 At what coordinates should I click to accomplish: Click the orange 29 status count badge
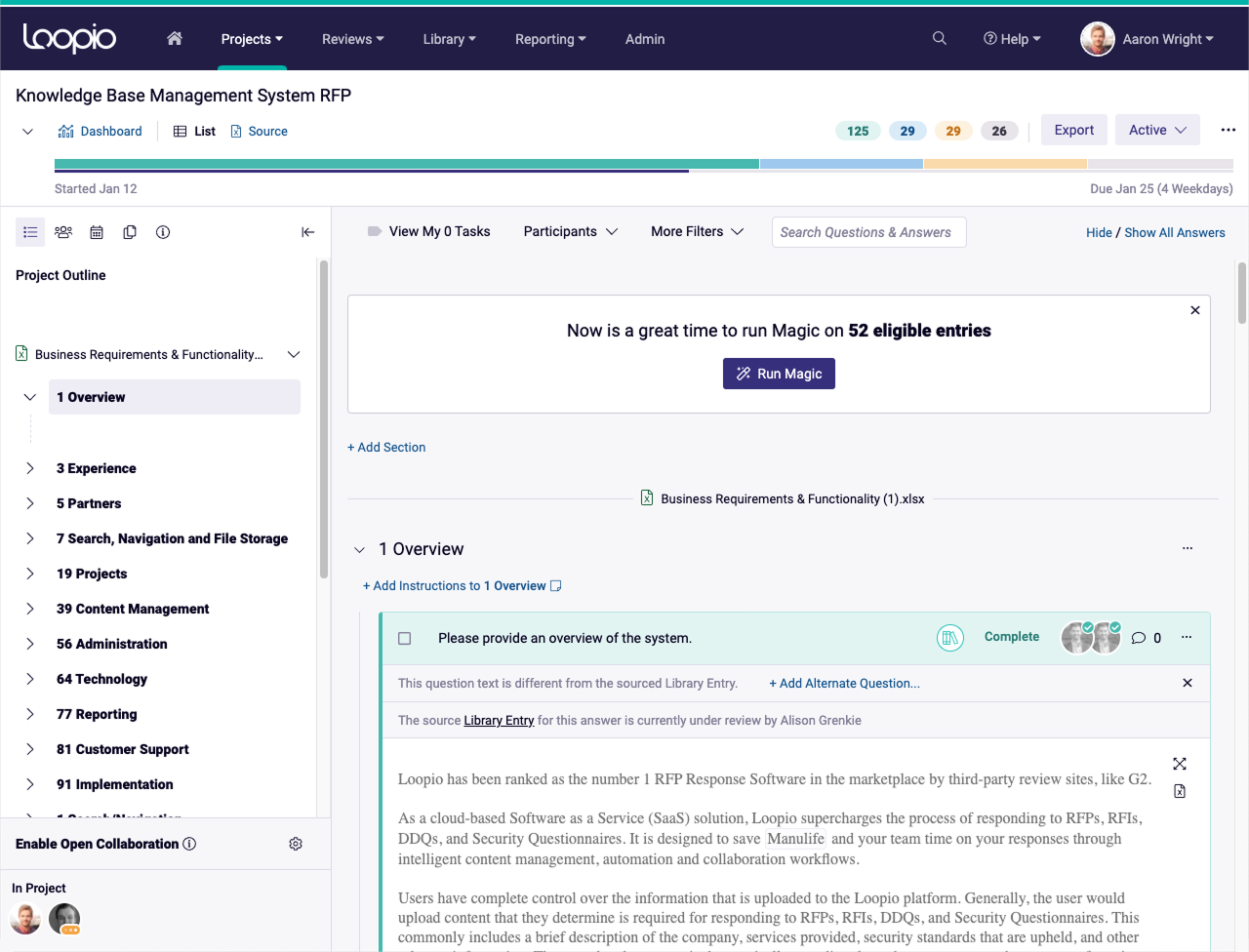click(x=953, y=131)
